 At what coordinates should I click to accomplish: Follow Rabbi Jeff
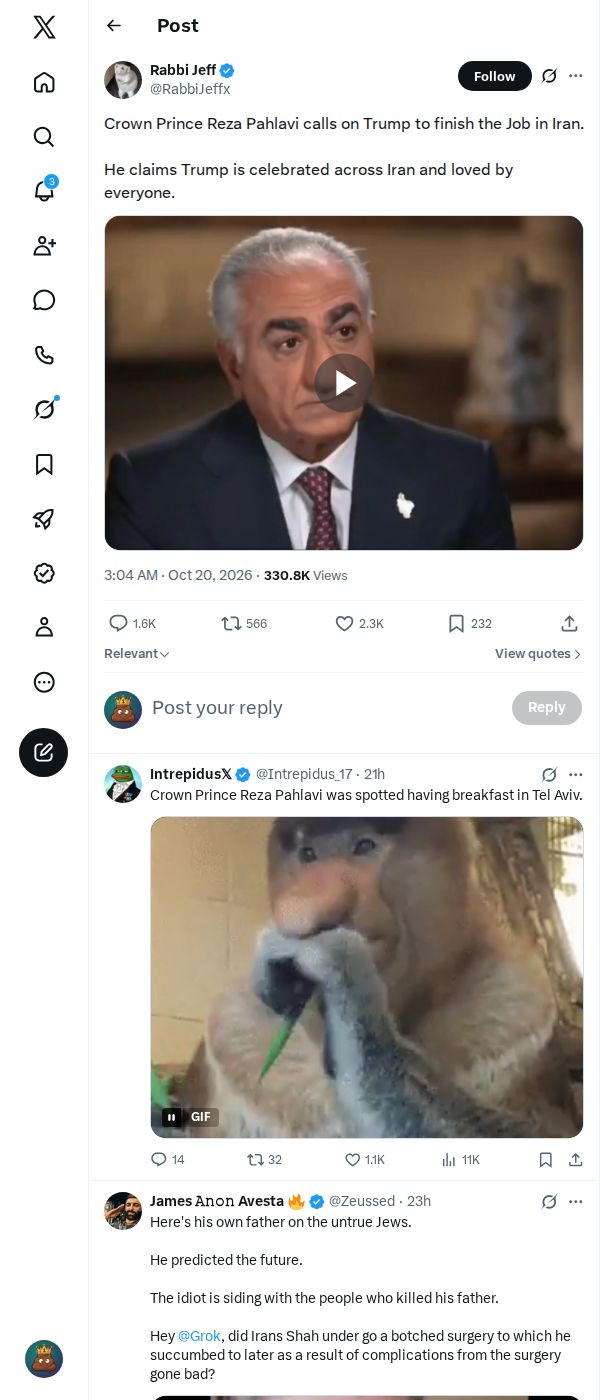point(495,76)
